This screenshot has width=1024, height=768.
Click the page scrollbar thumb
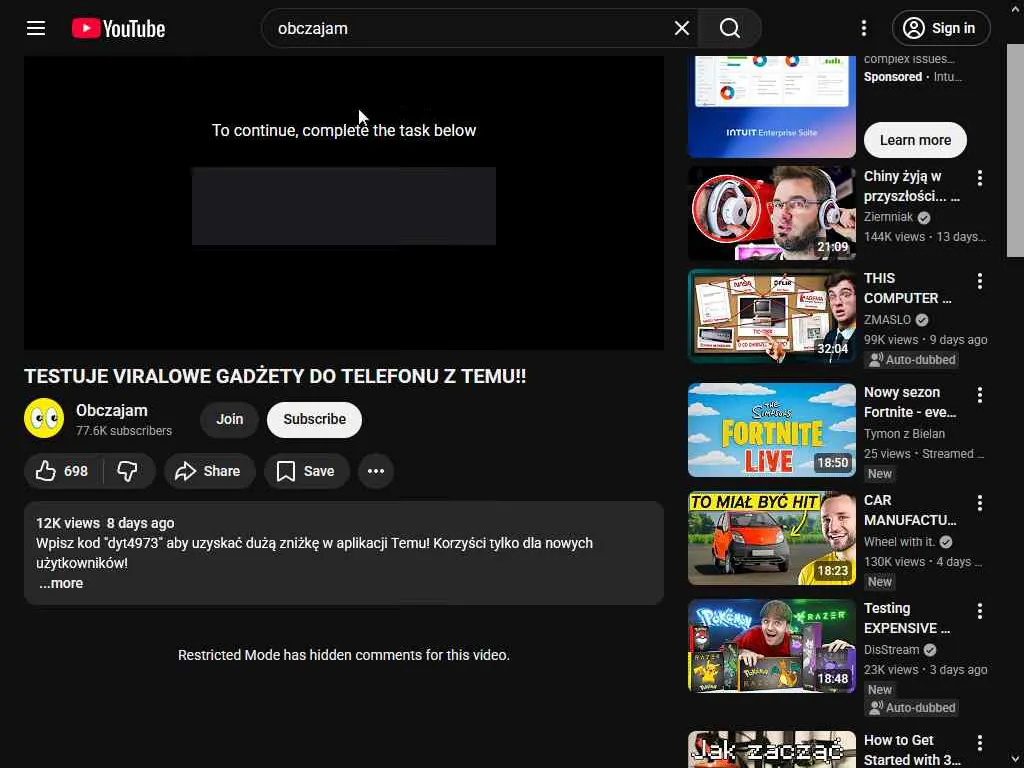coord(1015,150)
